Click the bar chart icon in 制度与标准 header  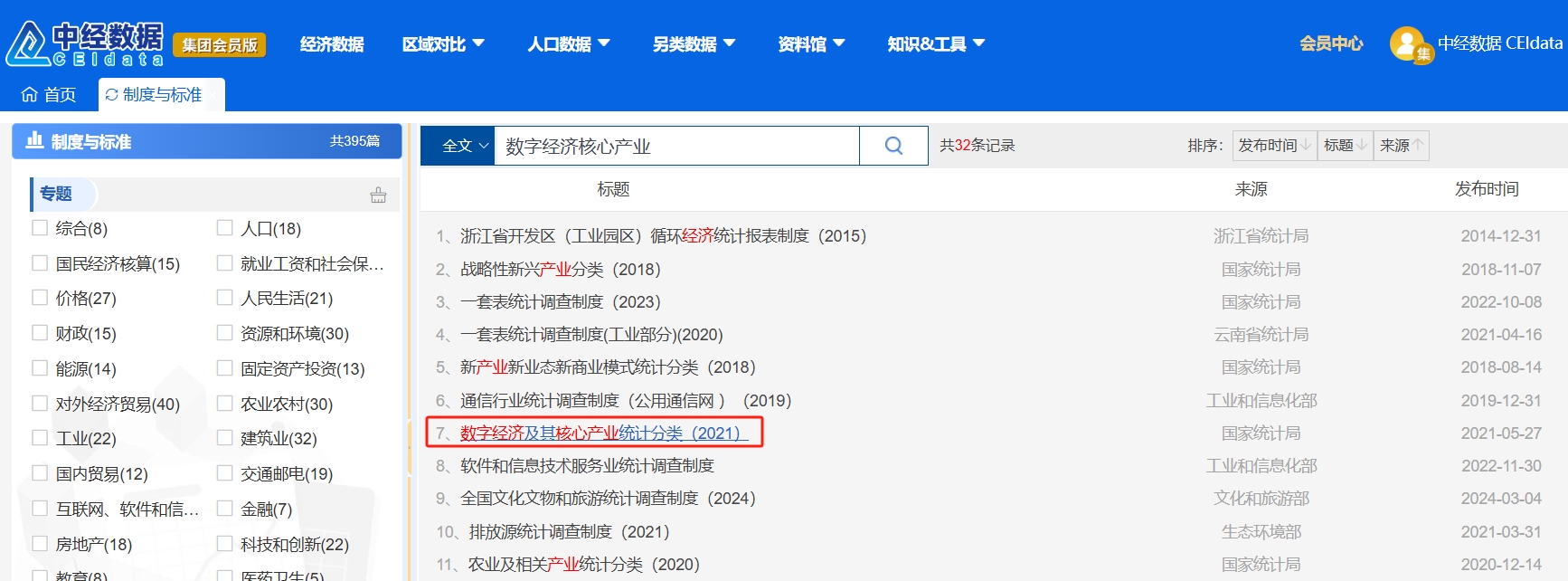35,140
